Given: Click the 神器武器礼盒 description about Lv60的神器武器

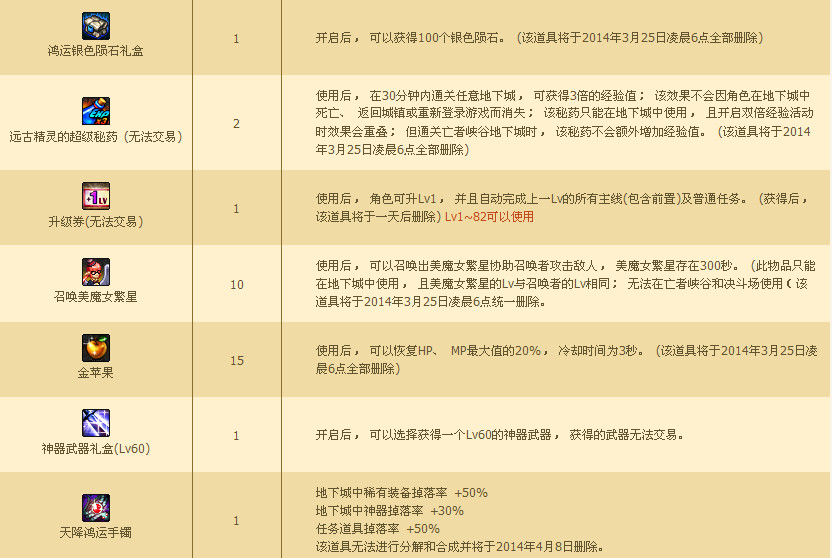Looking at the screenshot, I should (x=500, y=435).
